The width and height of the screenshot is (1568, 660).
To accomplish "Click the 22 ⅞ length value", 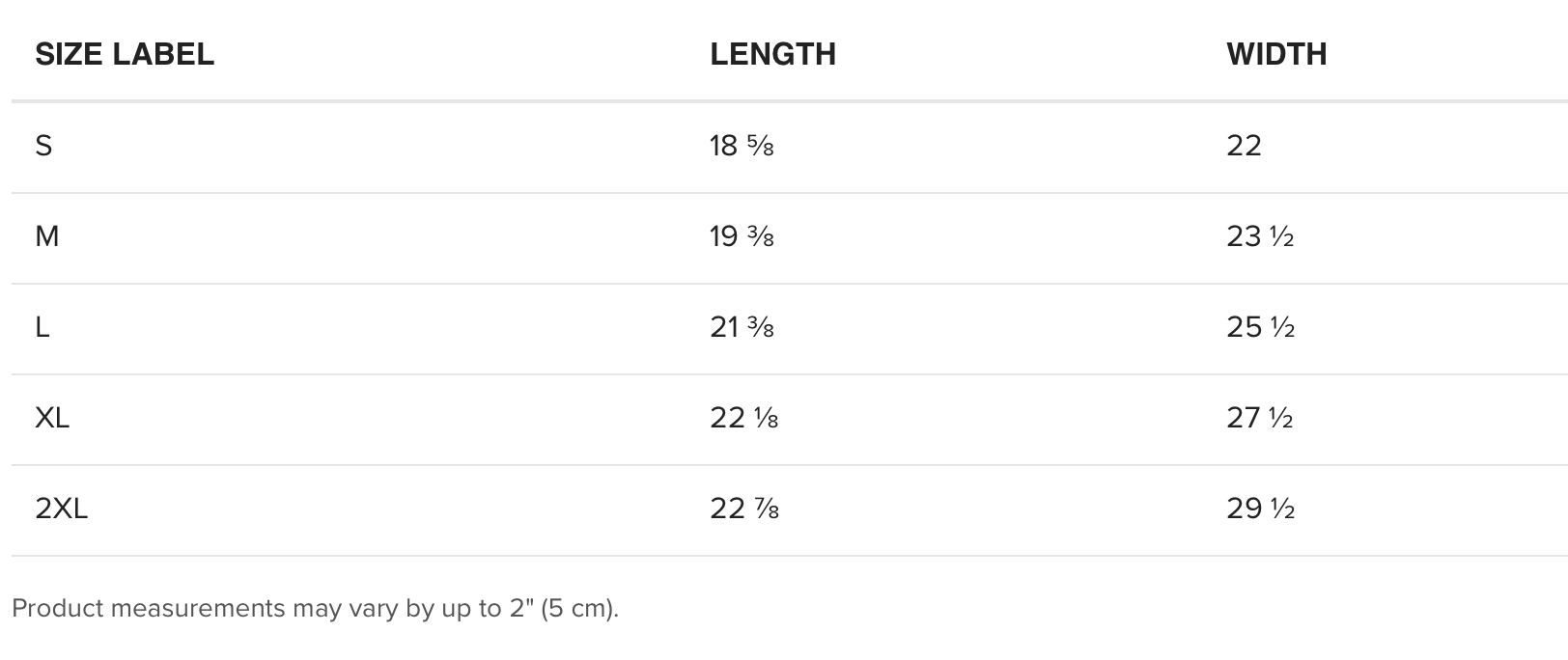I will point(743,509).
